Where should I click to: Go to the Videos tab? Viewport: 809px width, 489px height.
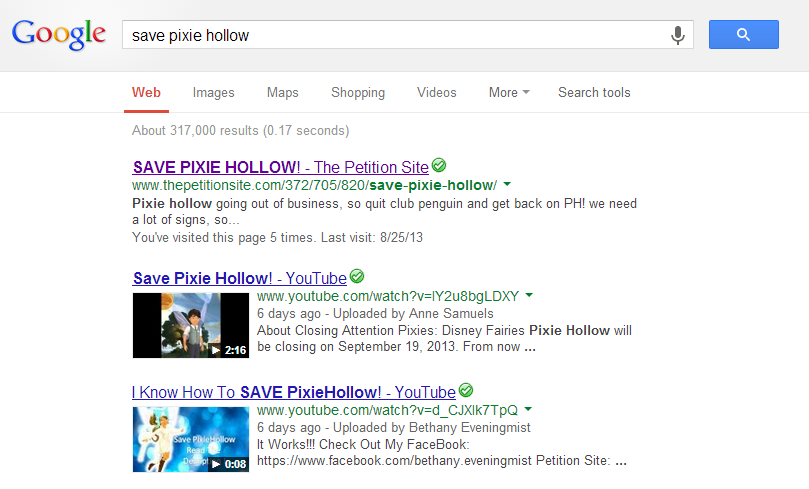[436, 93]
